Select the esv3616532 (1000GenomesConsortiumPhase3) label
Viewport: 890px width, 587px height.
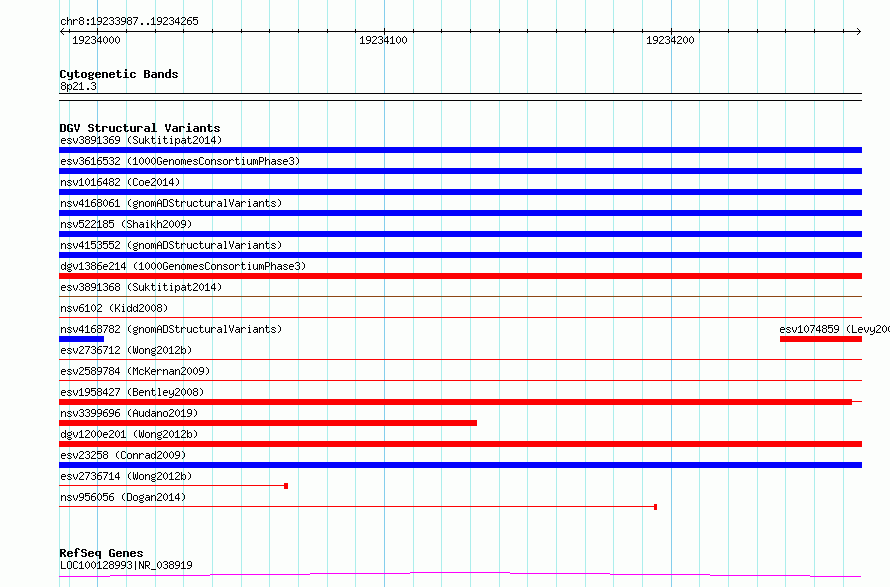tap(180, 161)
